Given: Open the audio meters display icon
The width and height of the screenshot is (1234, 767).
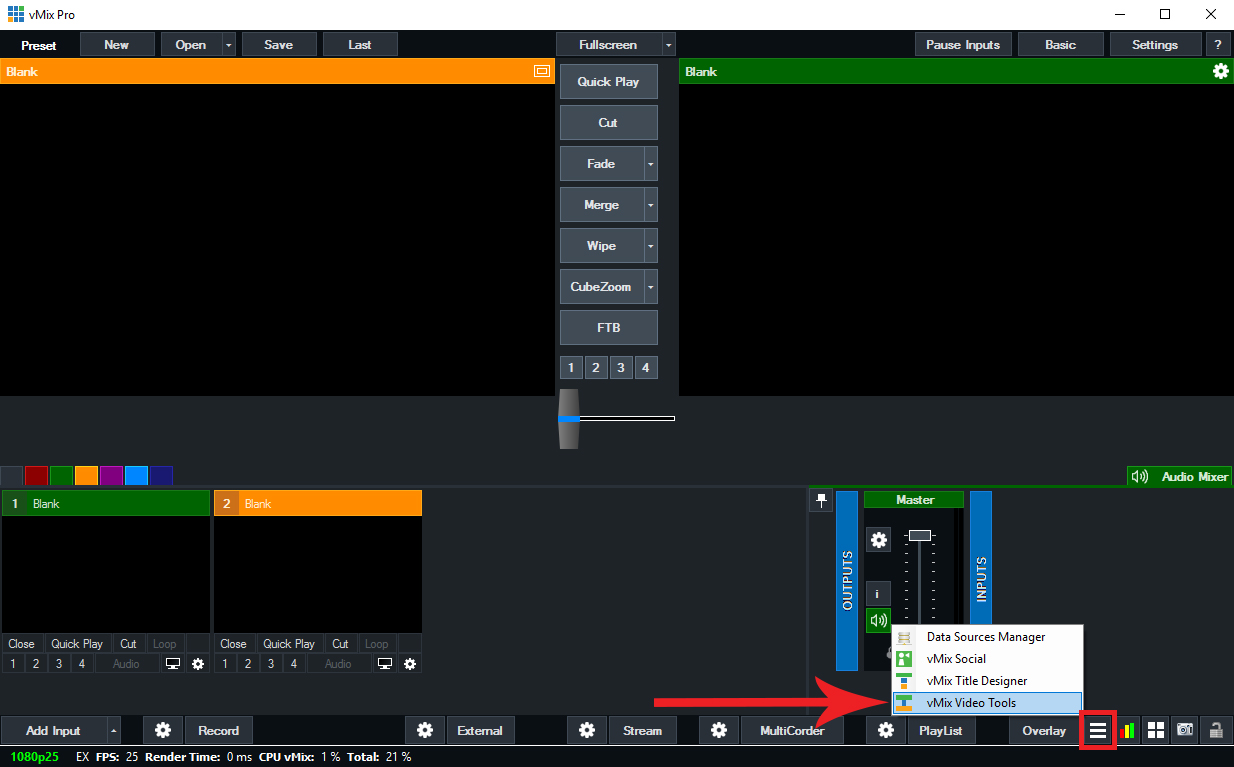Looking at the screenshot, I should 1128,731.
